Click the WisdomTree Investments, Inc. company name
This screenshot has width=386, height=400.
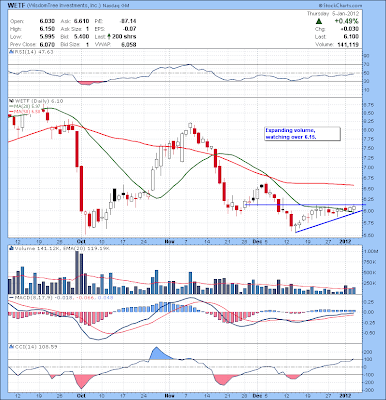[x=63, y=6]
